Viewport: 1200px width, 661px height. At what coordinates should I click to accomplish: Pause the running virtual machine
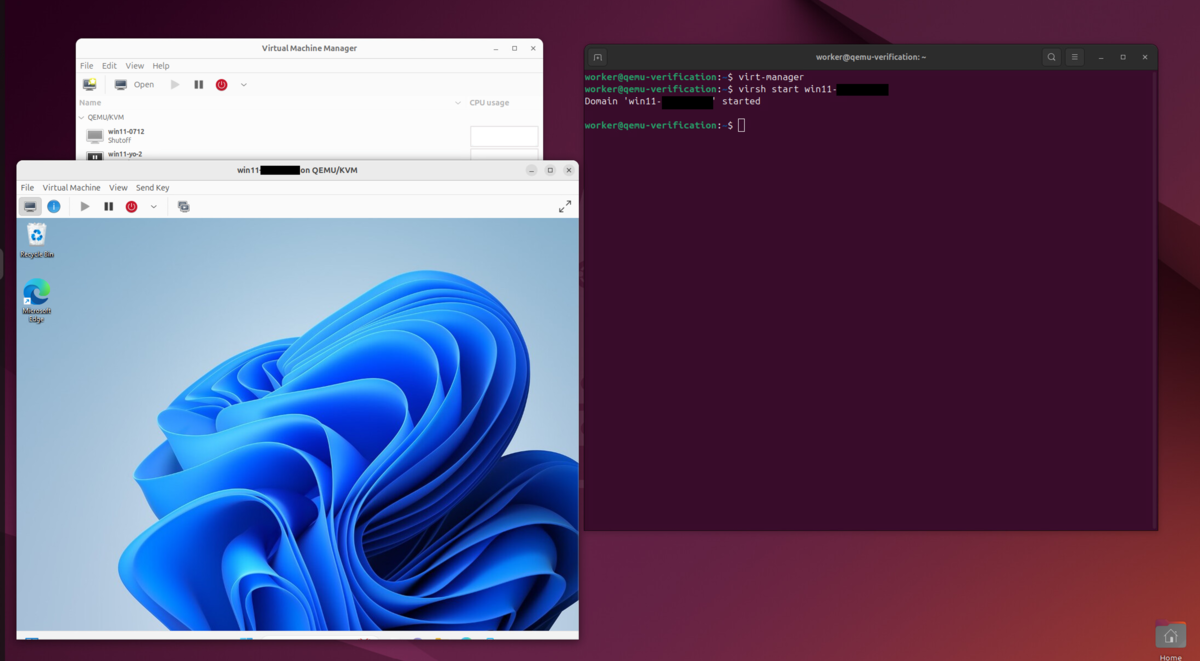coord(108,206)
